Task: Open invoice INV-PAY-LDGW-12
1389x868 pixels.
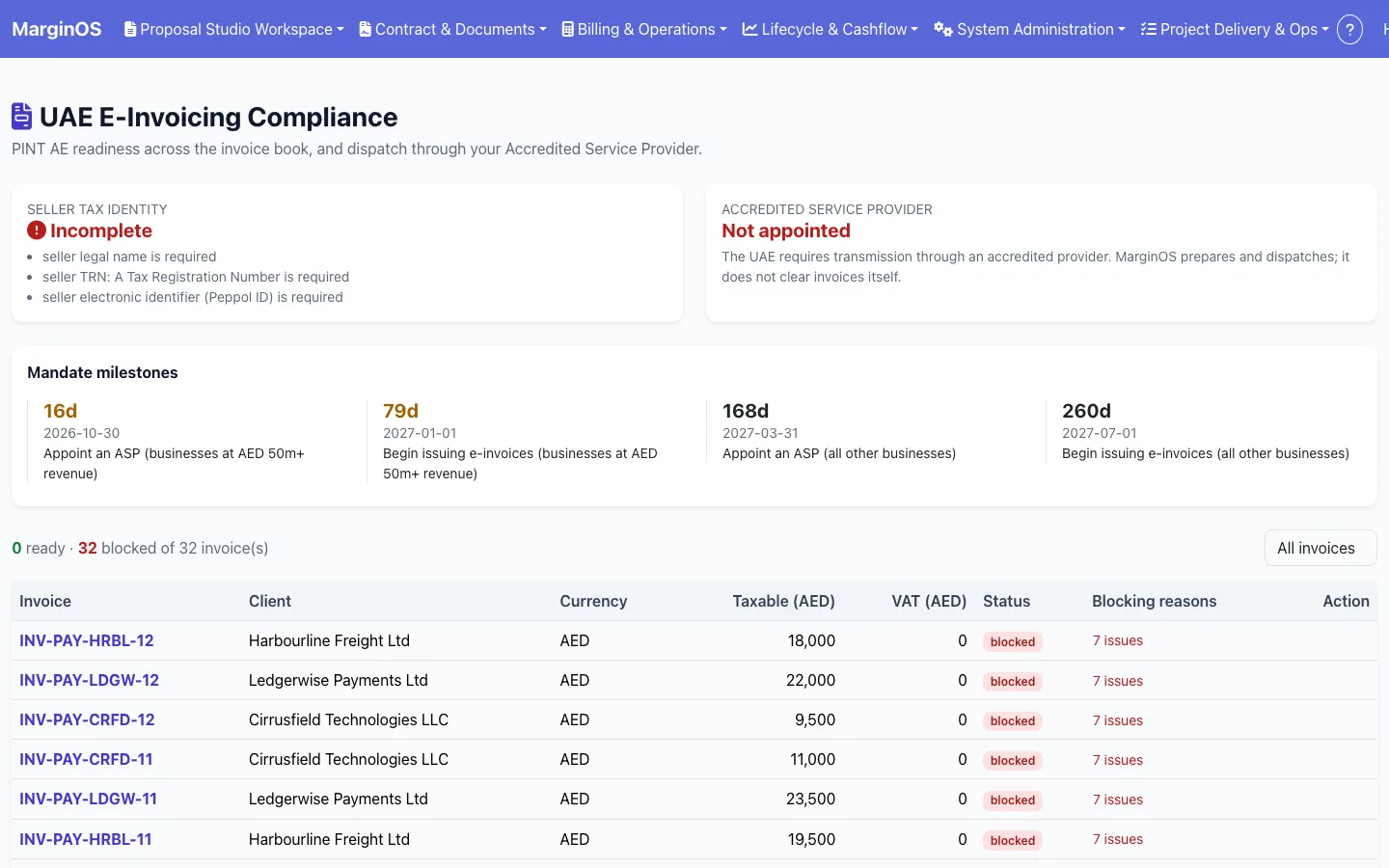Action: 89,680
